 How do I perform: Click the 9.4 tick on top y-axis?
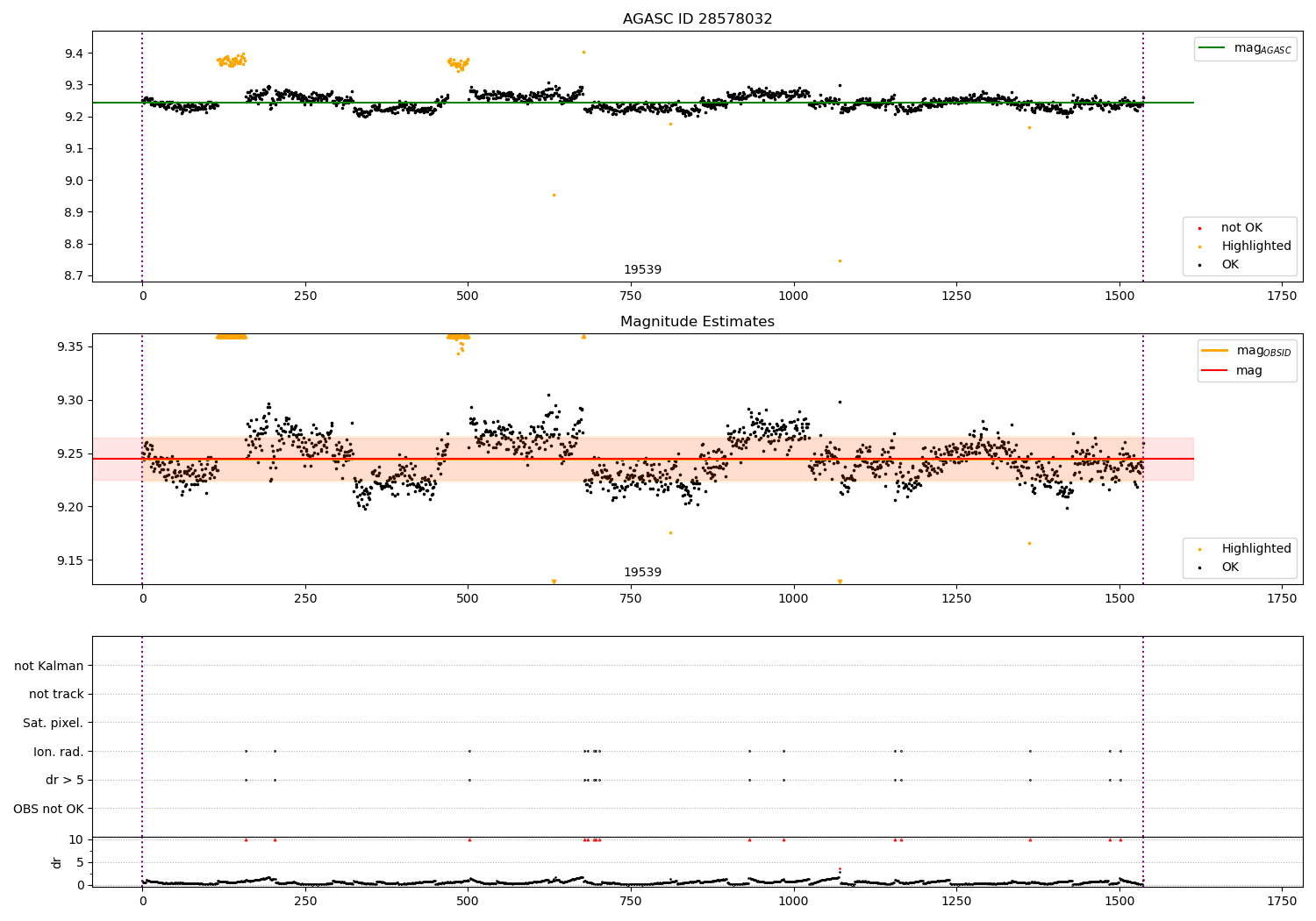tap(73, 54)
